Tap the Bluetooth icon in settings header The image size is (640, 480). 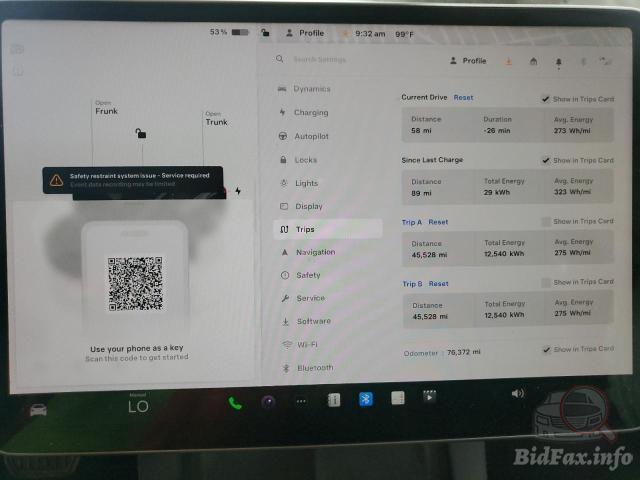[583, 62]
